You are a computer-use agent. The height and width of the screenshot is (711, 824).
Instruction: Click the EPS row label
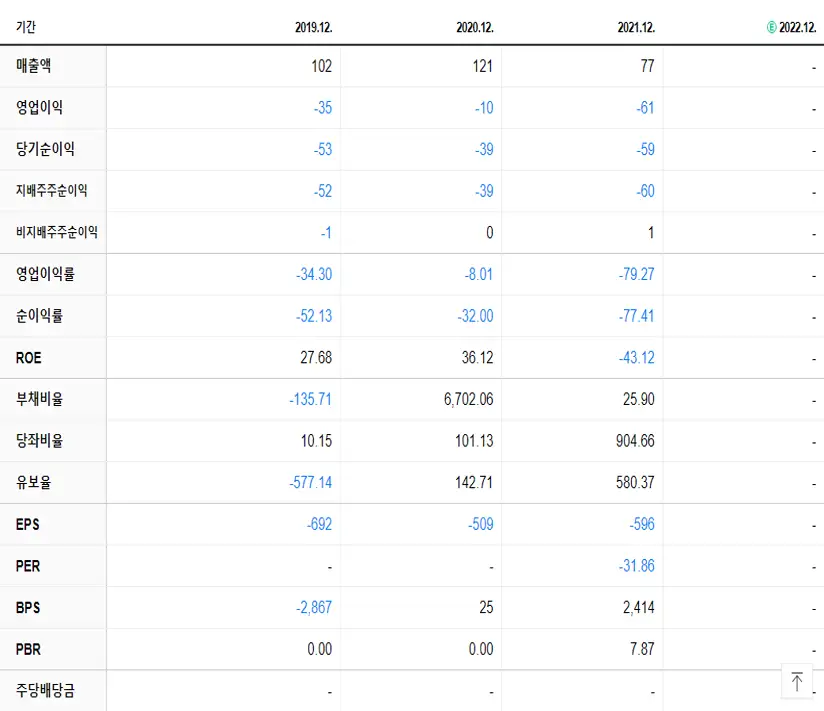[25, 524]
